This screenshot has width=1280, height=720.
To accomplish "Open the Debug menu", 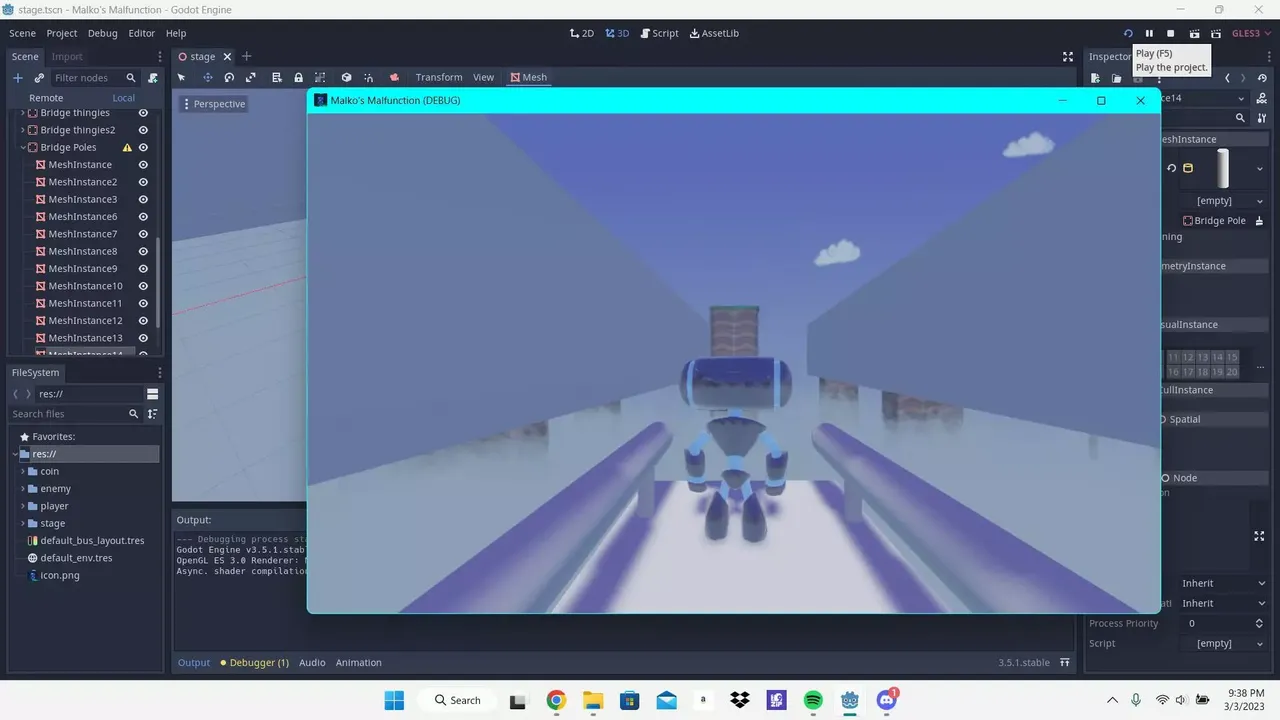I will pos(102,33).
